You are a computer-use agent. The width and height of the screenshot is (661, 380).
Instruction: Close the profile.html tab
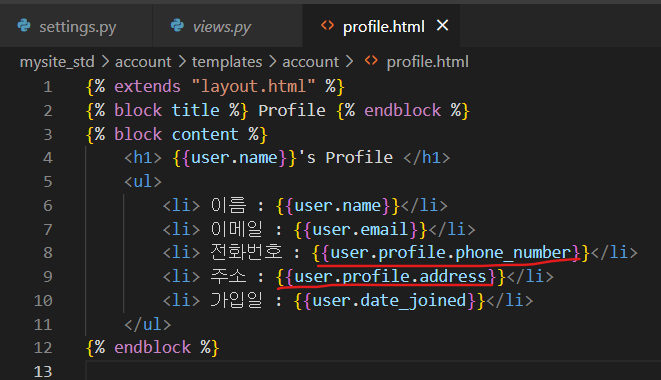click(443, 26)
